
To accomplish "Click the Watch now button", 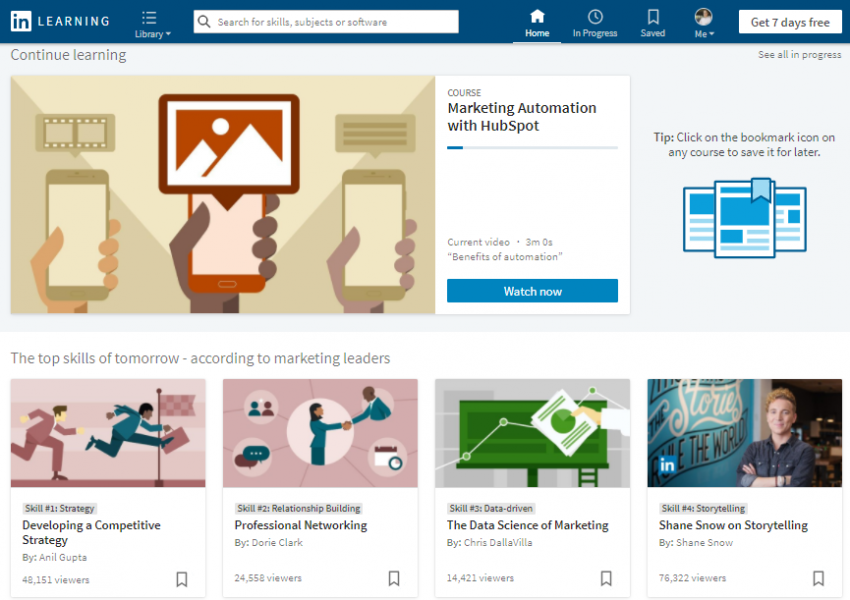I will pos(532,291).
